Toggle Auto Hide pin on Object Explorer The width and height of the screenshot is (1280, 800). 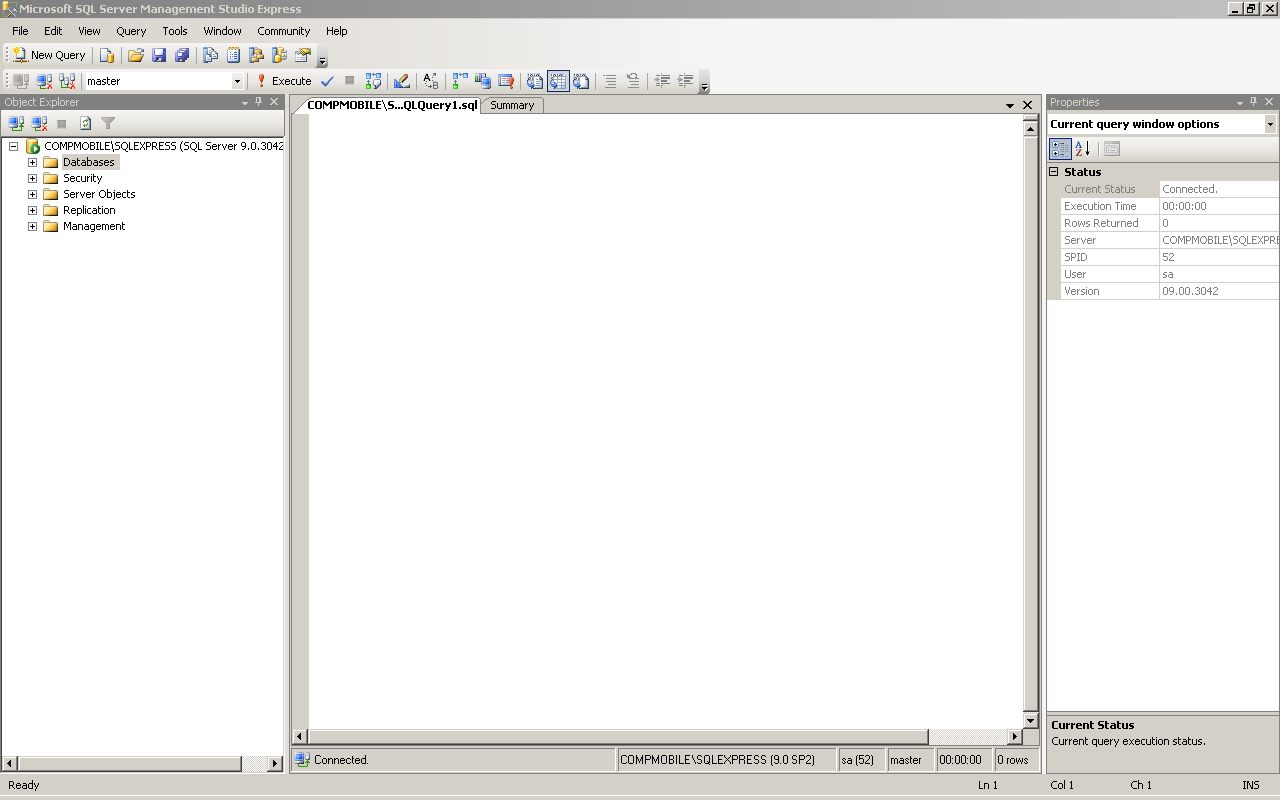pyautogui.click(x=259, y=102)
